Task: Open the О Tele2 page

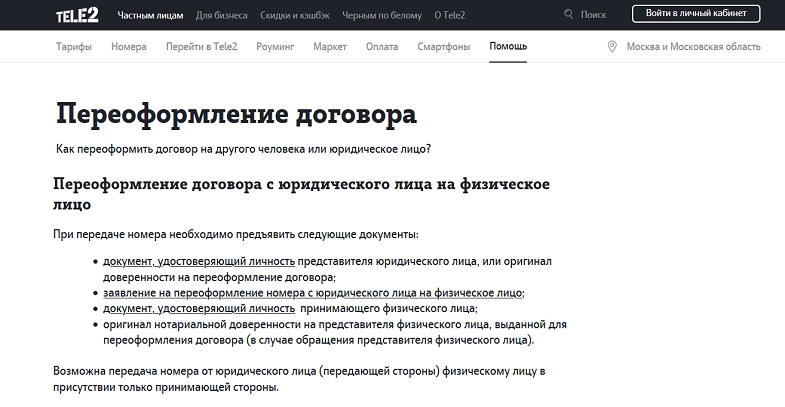Action: pyautogui.click(x=450, y=16)
